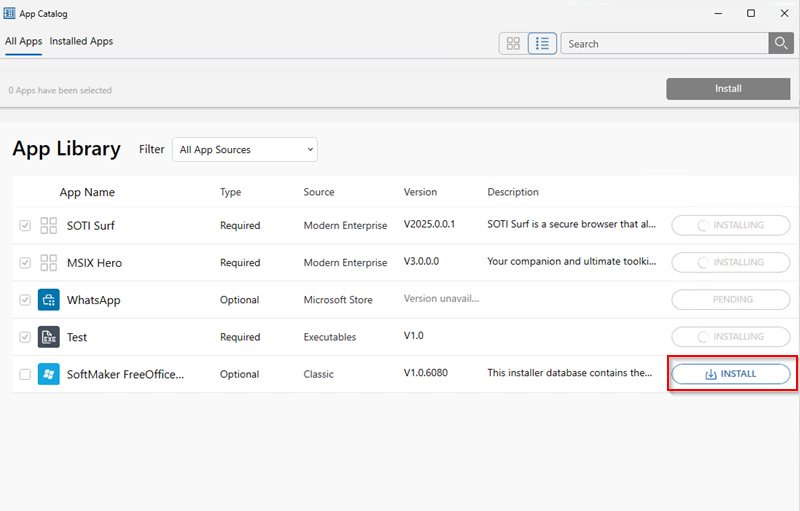Switch to list view layout

click(542, 43)
